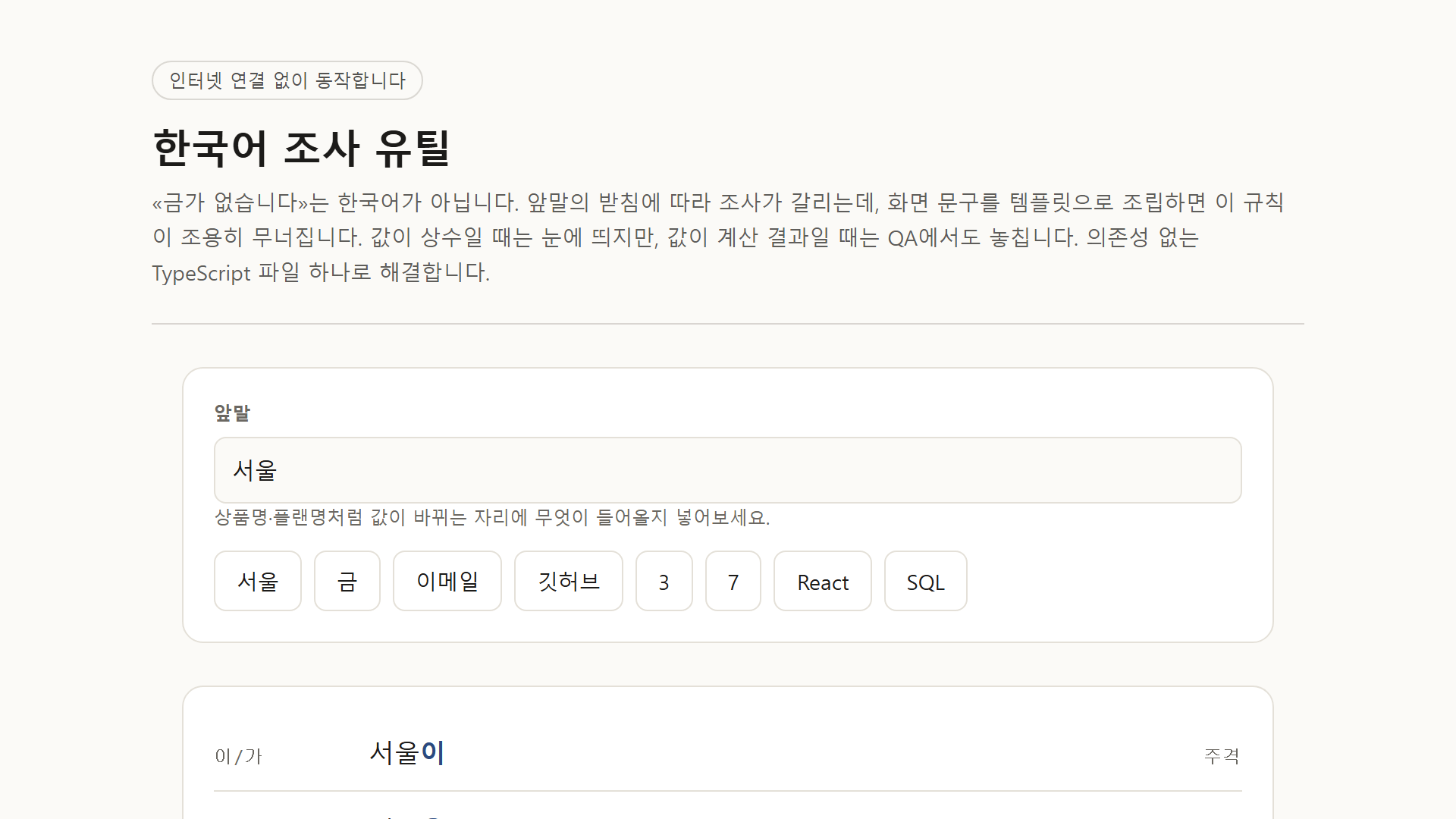1456x819 pixels.
Task: Click the 앞말 field label
Action: pos(232,413)
